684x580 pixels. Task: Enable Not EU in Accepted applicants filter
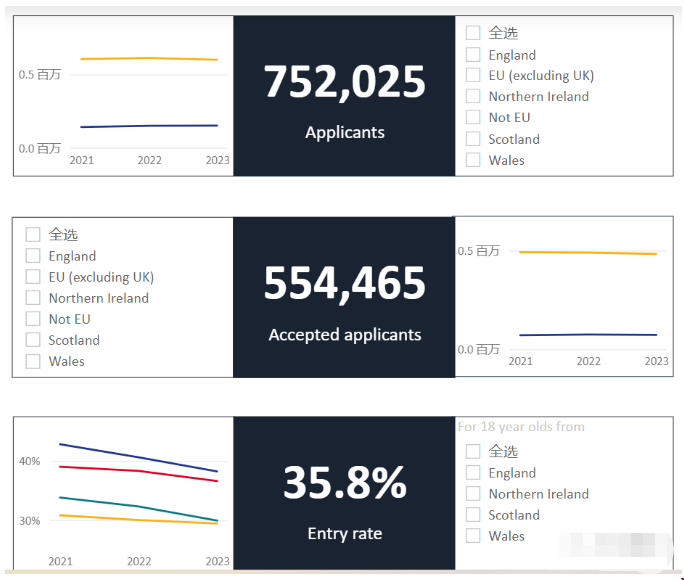click(33, 319)
